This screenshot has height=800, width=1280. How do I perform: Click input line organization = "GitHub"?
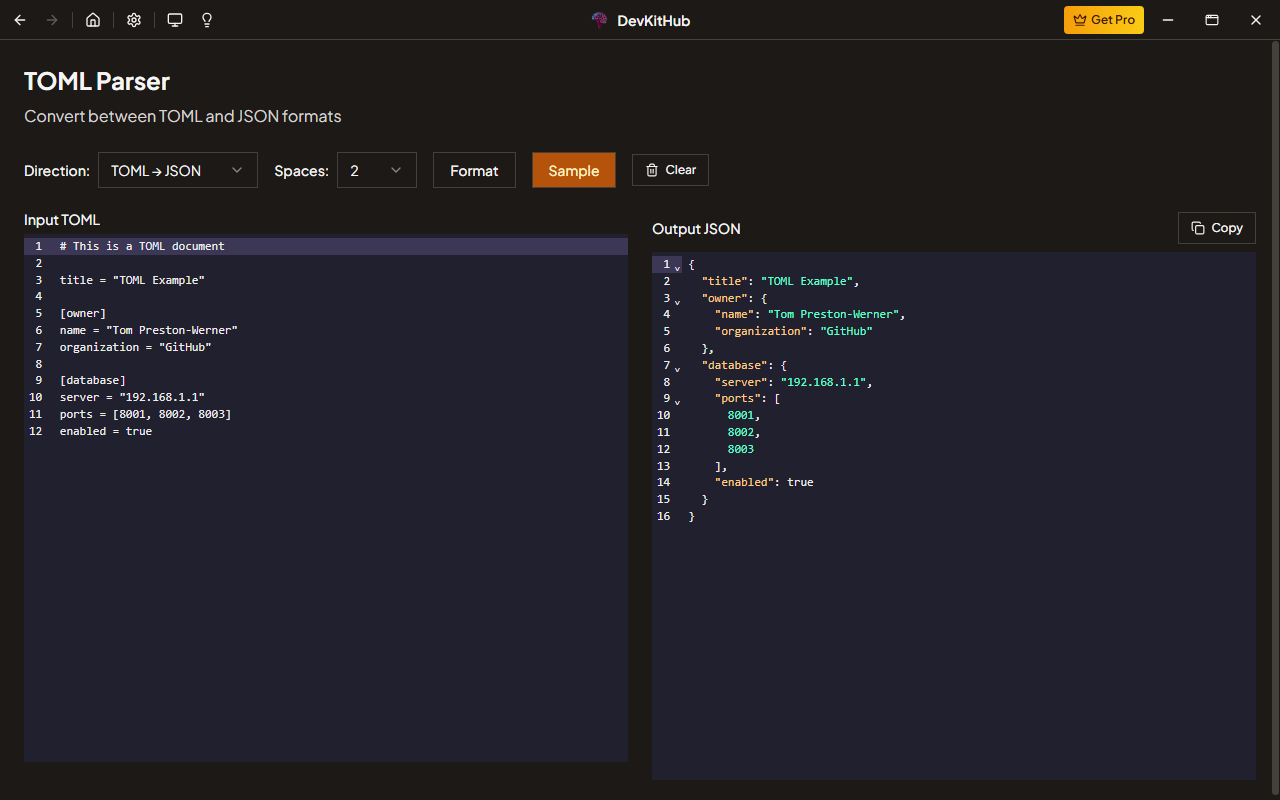135,347
